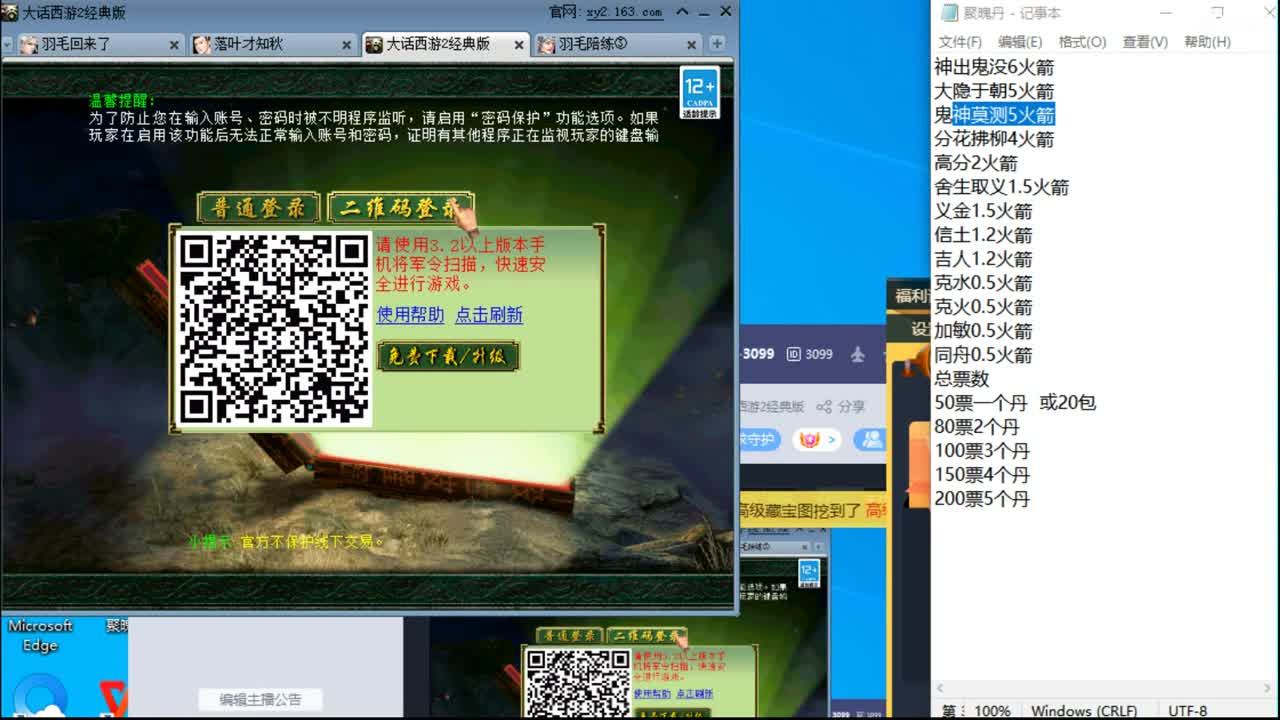1280x720 pixels.
Task: Click the line 舍生取义1.5火箭
Action: (1001, 187)
